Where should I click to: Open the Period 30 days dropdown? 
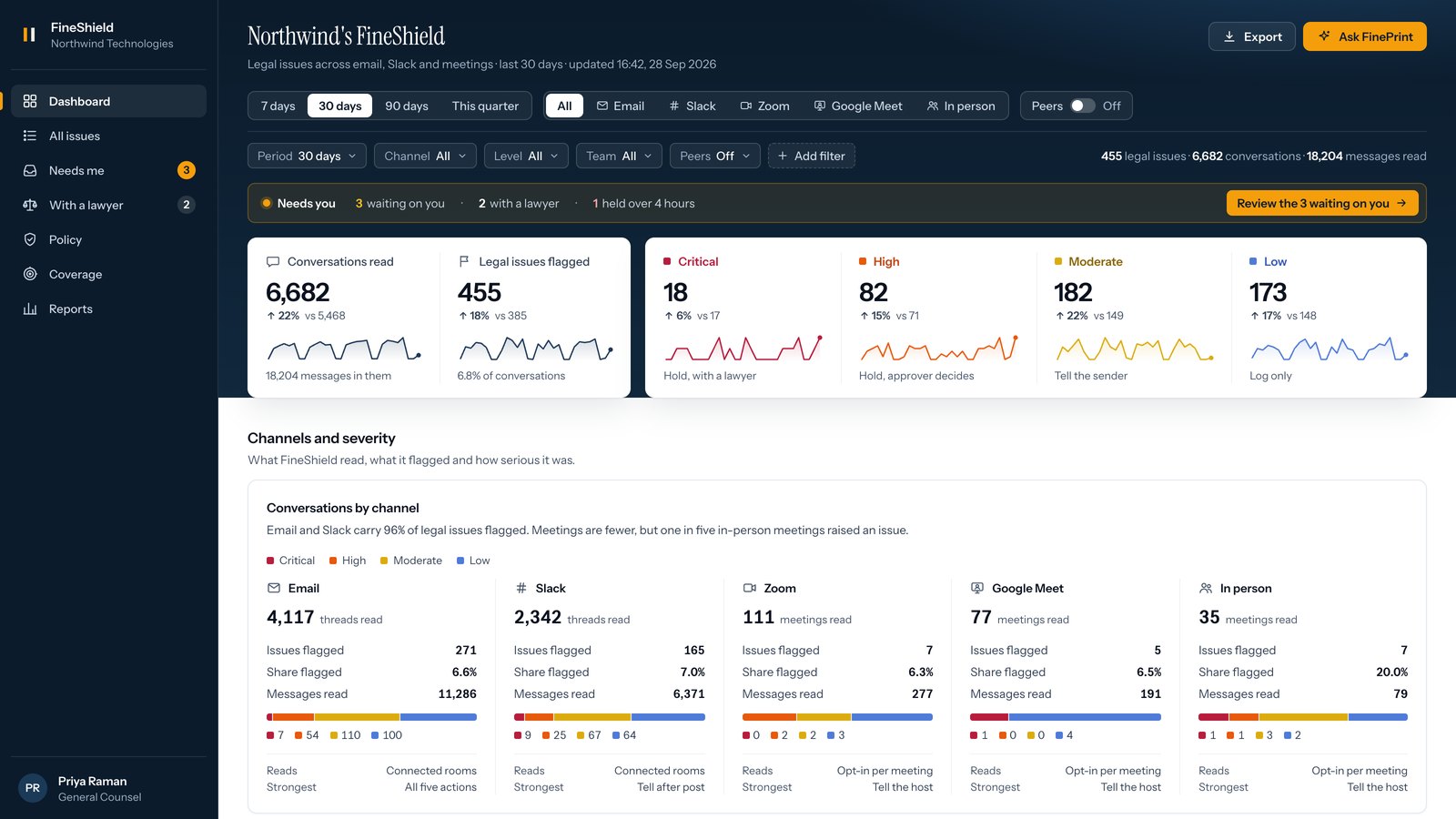pyautogui.click(x=307, y=156)
